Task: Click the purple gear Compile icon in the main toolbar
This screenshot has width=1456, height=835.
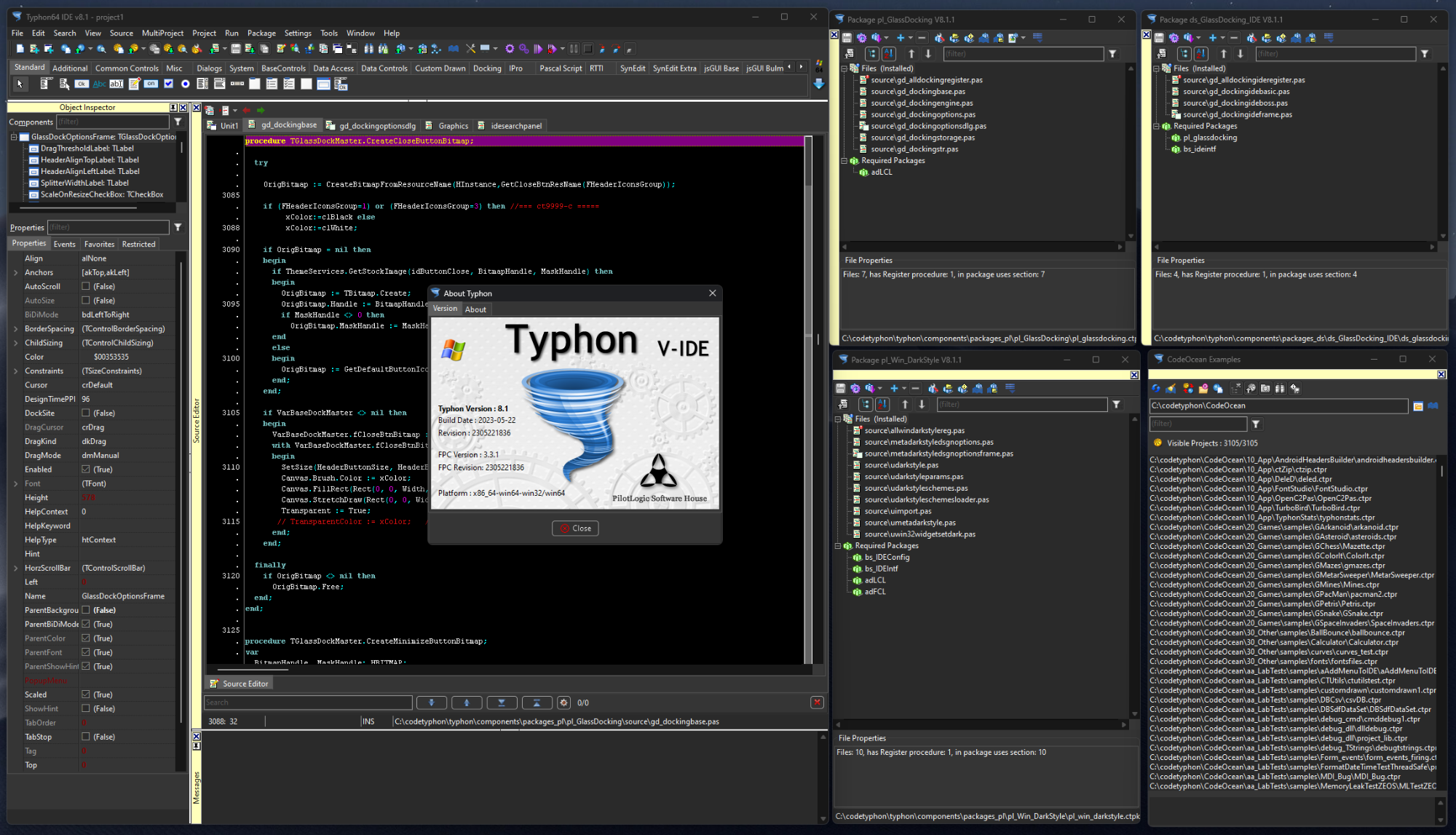Action: pos(510,49)
